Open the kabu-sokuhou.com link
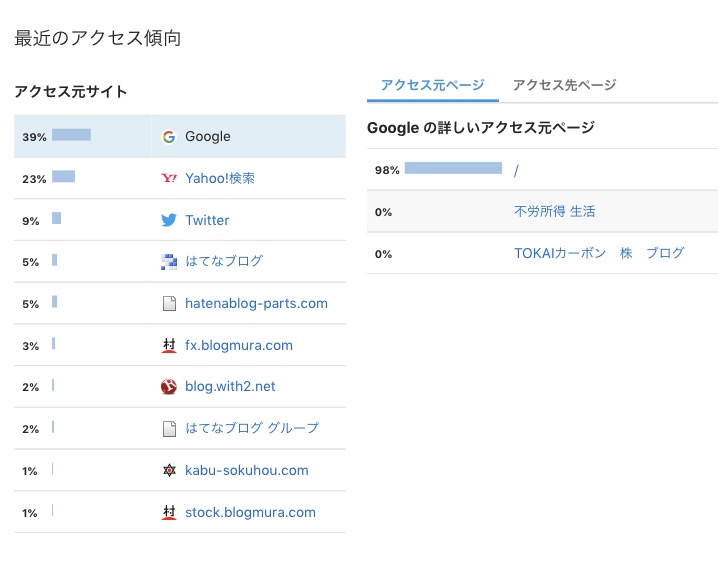 [x=247, y=470]
